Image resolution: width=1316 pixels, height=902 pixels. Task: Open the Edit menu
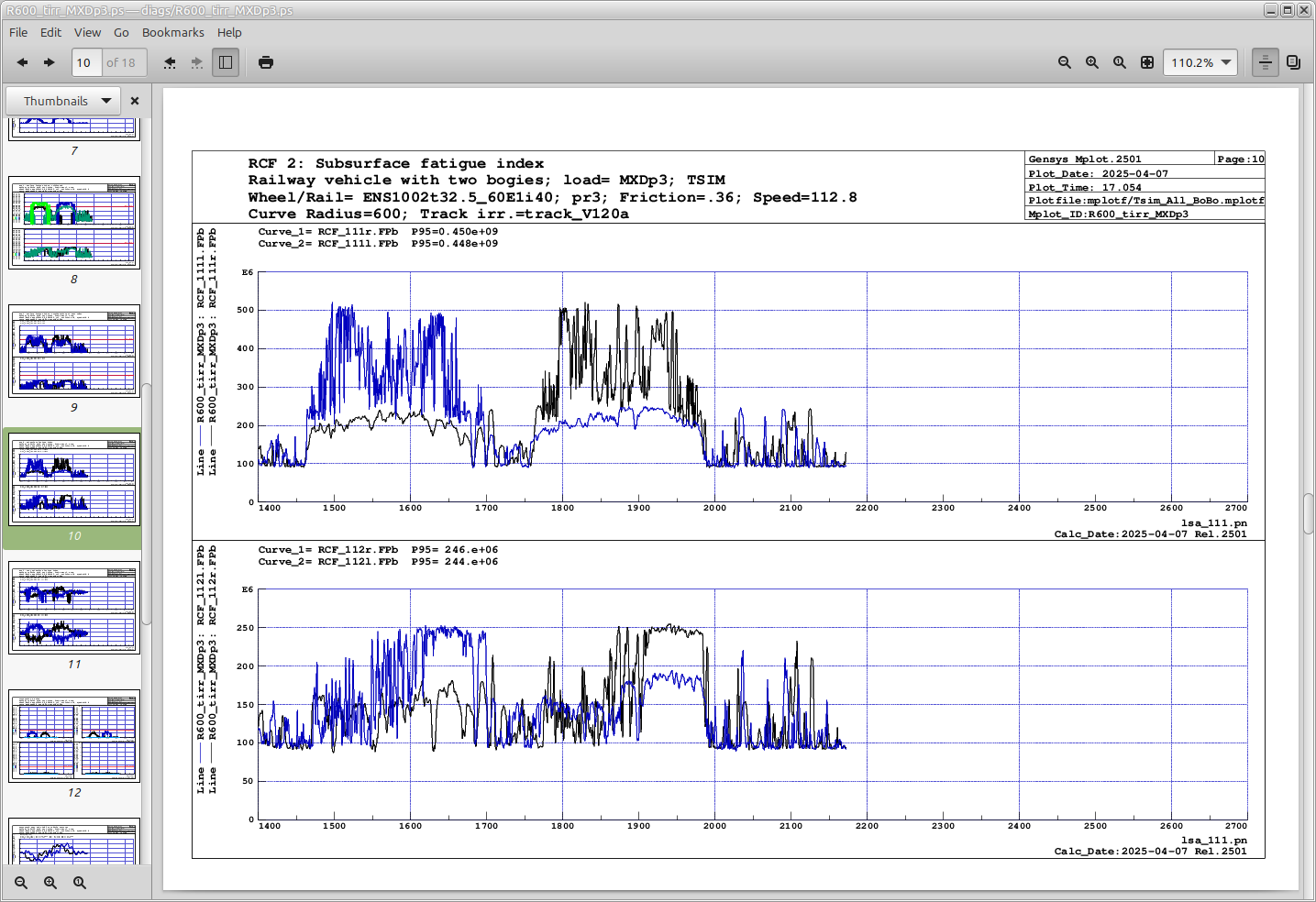pyautogui.click(x=50, y=32)
